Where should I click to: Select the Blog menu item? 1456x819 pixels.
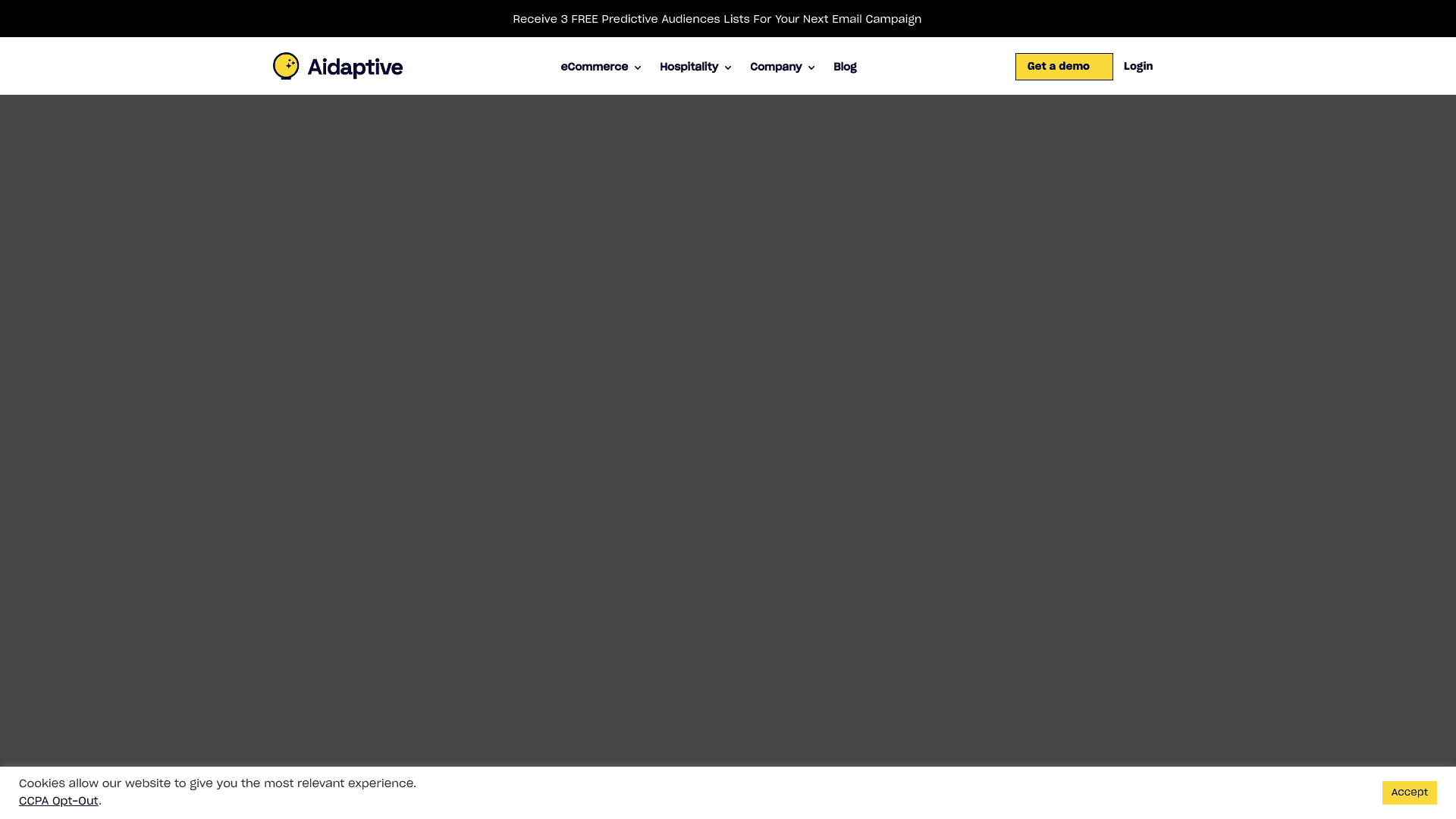844,67
